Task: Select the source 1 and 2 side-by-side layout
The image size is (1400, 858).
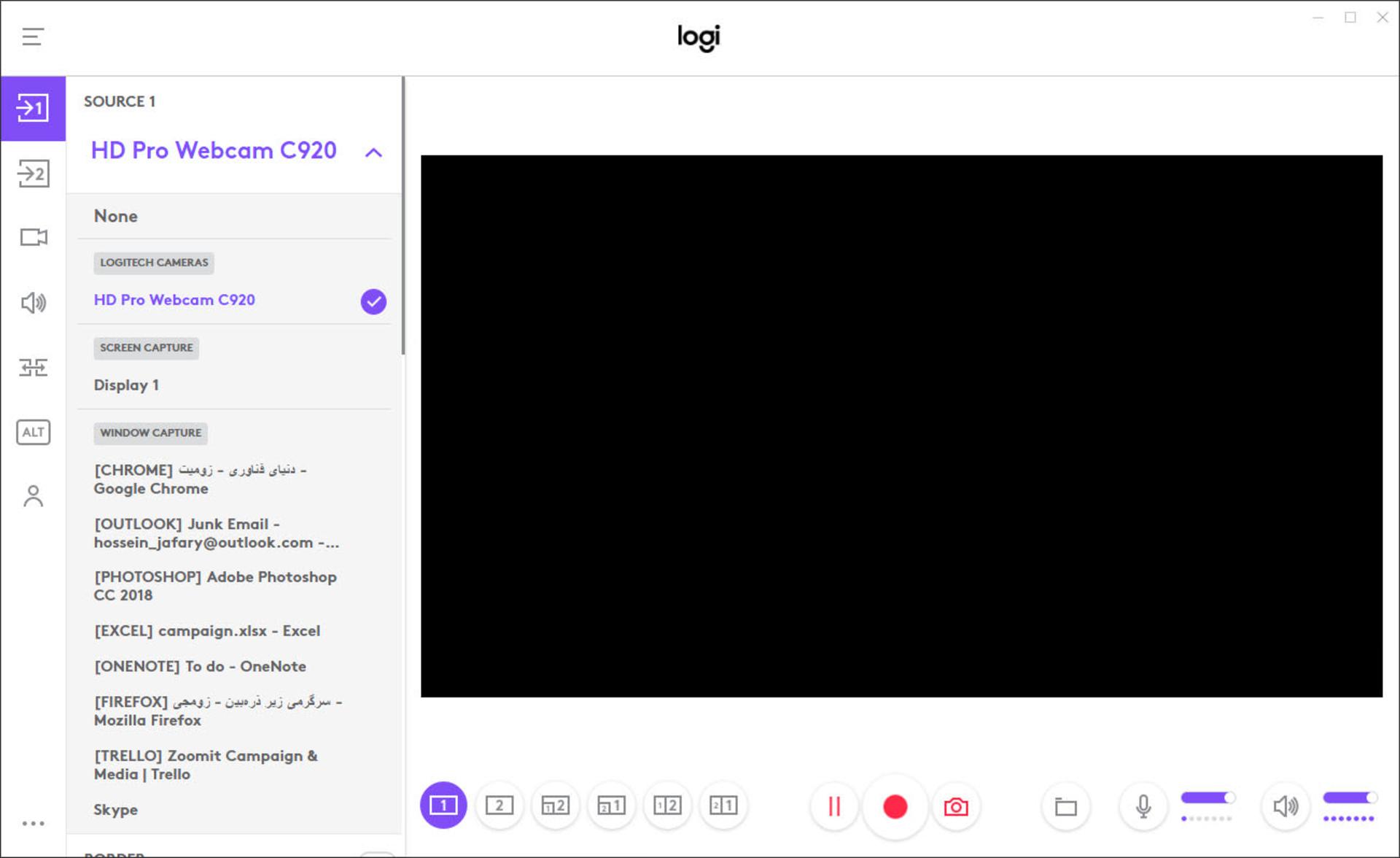Action: click(x=667, y=805)
